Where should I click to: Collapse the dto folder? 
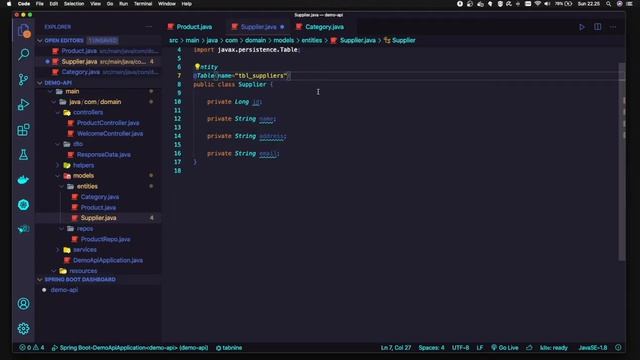coord(58,144)
